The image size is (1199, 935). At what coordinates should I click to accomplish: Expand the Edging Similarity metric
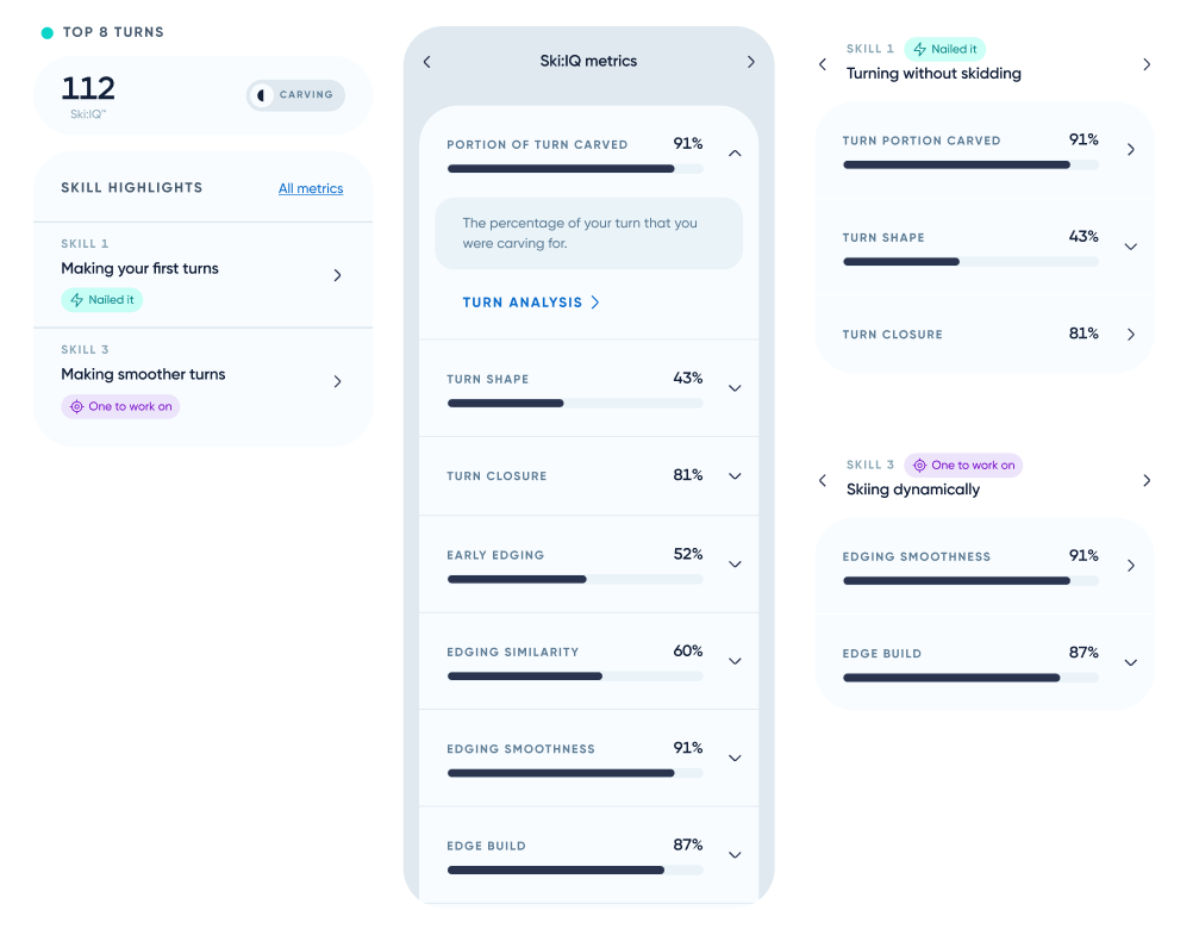click(x=735, y=661)
